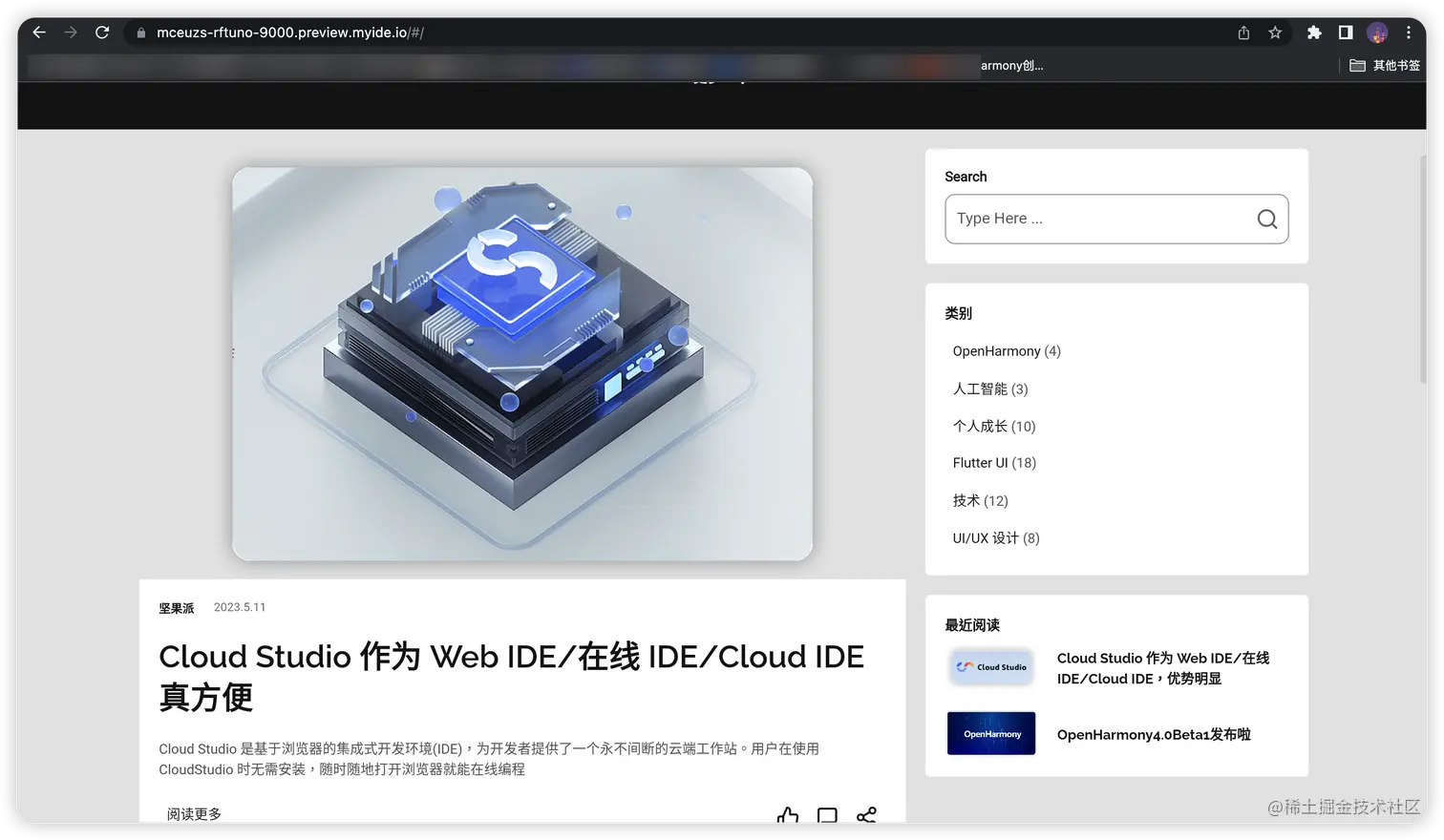Select the Flutter UI (18) category
Viewport: 1444px width, 840px height.
[x=993, y=463]
